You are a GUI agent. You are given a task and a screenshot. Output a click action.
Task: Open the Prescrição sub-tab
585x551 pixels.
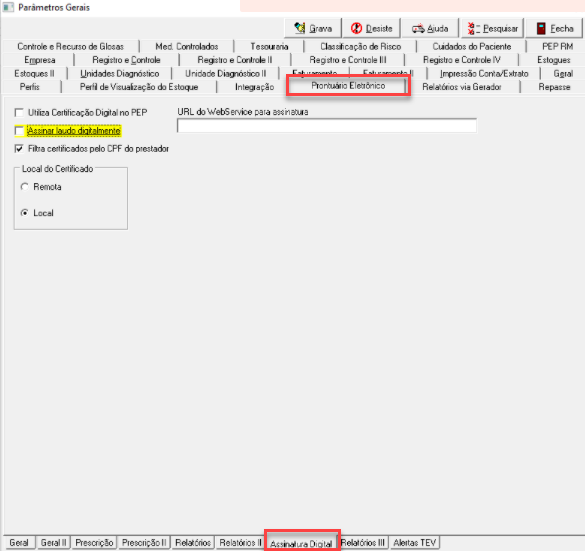click(94, 542)
